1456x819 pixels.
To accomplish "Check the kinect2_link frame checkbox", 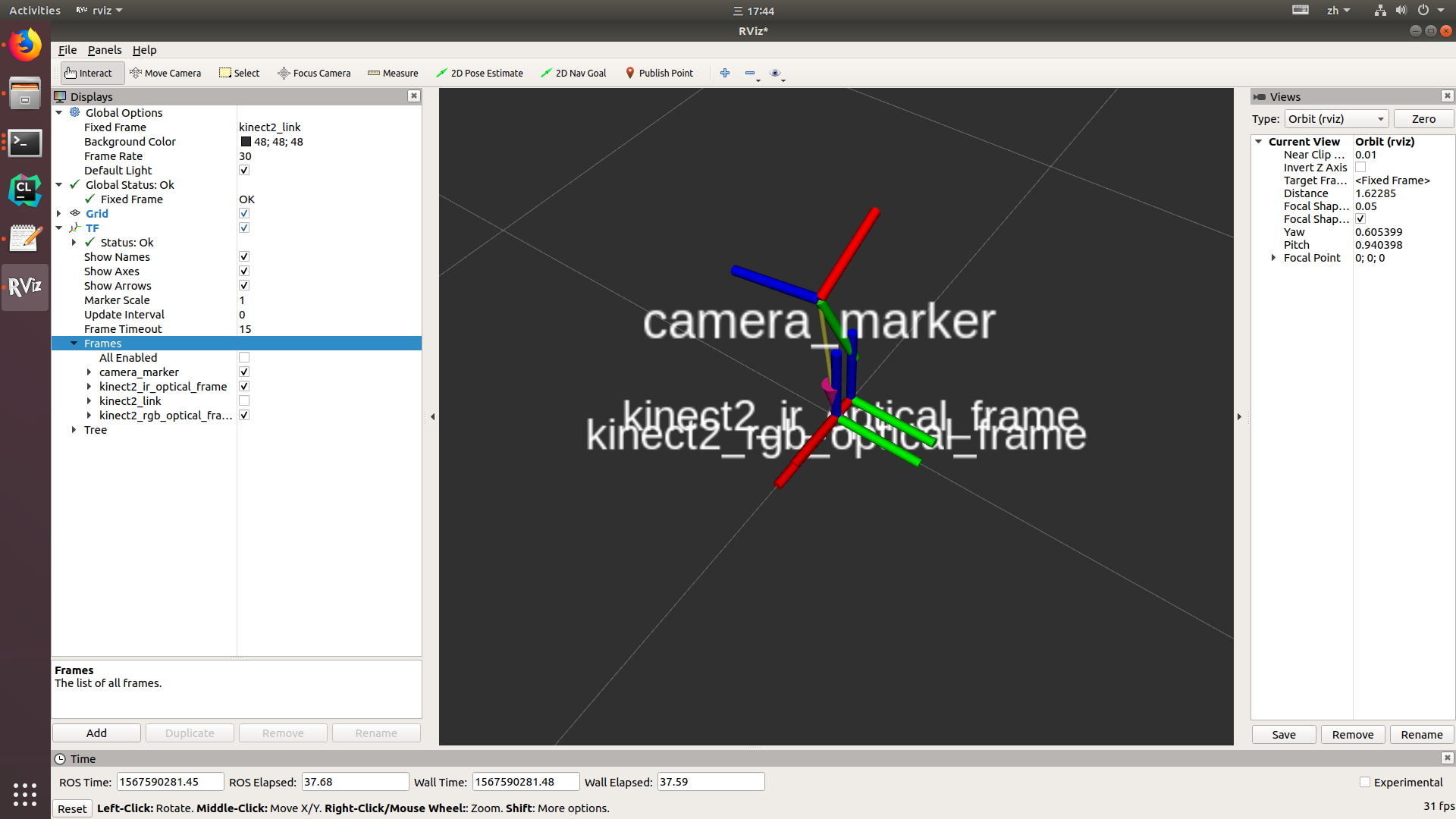I will [243, 400].
